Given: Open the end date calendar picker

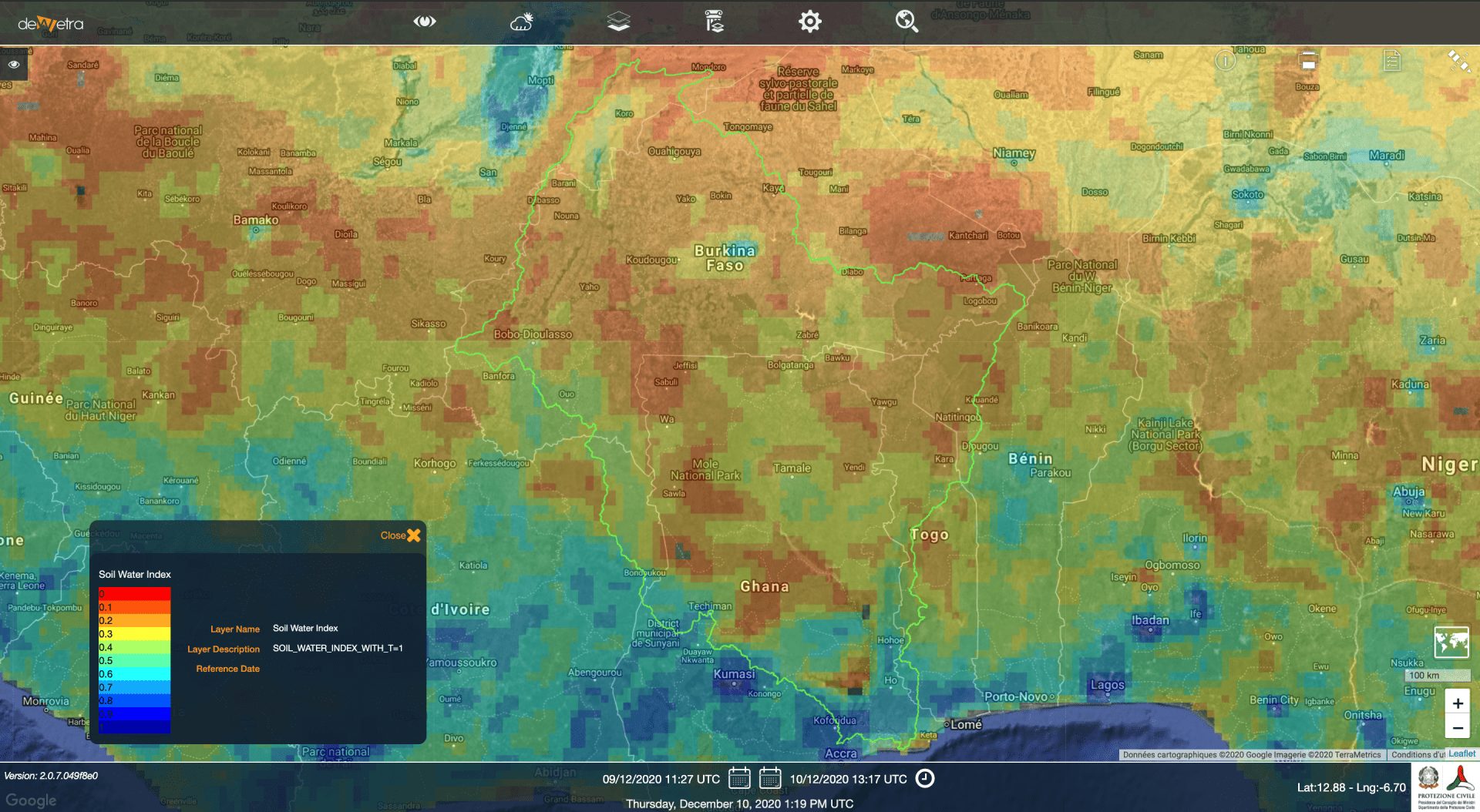Looking at the screenshot, I should click(x=770, y=778).
